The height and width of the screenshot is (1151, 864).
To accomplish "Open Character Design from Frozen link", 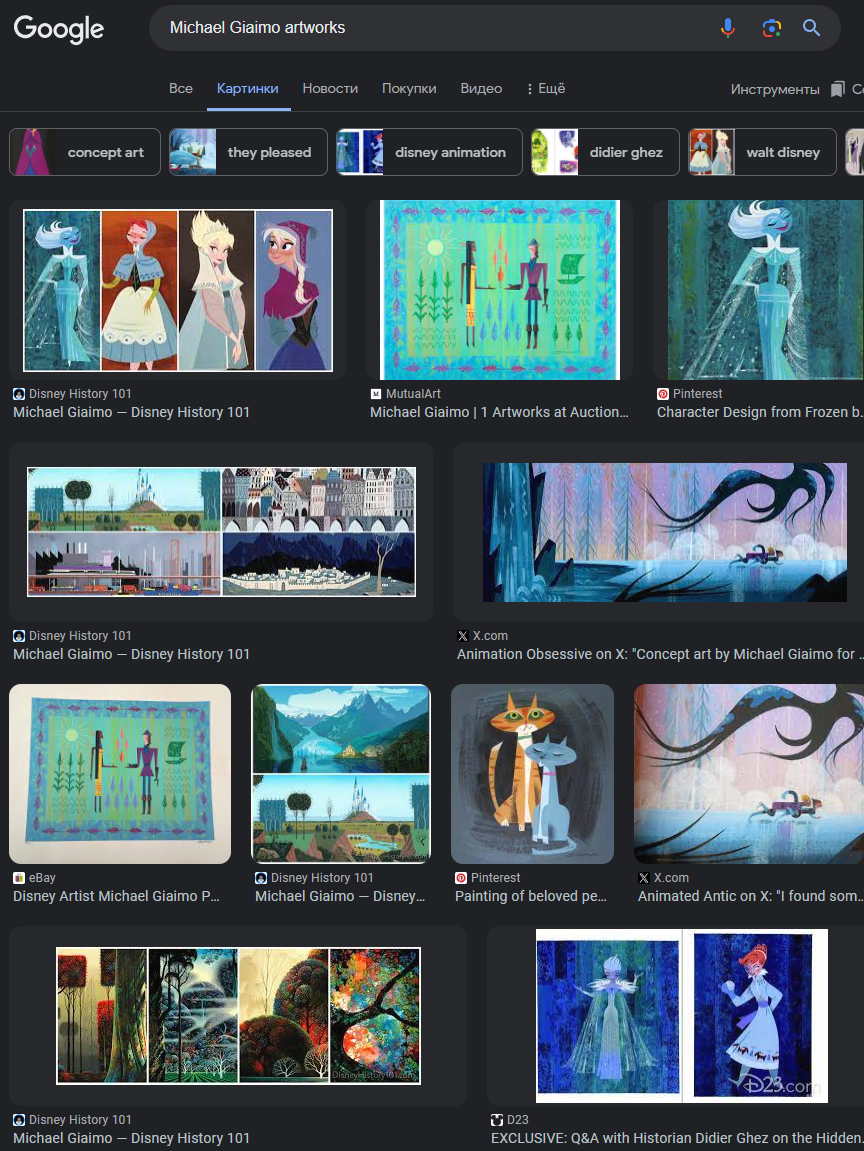I will pyautogui.click(x=760, y=413).
